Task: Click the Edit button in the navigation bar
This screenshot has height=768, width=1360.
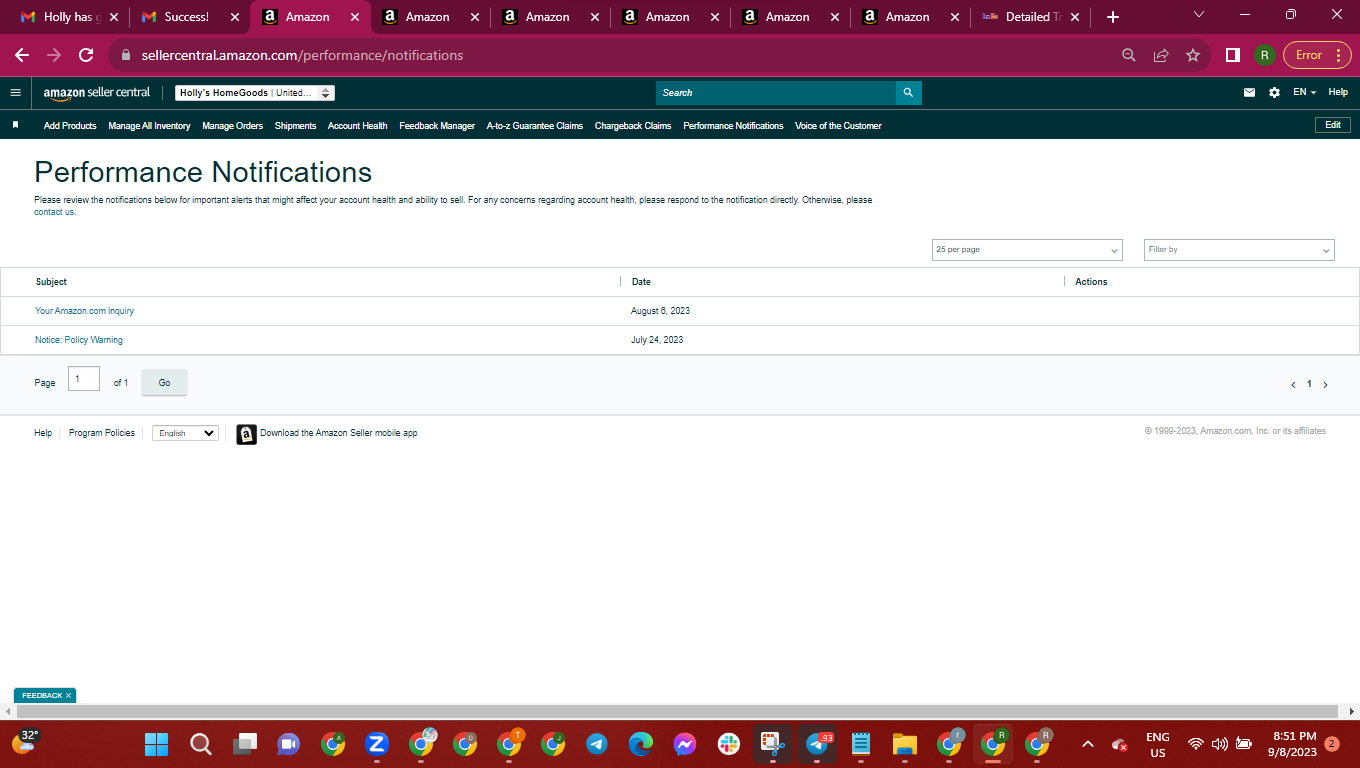Action: pos(1333,125)
